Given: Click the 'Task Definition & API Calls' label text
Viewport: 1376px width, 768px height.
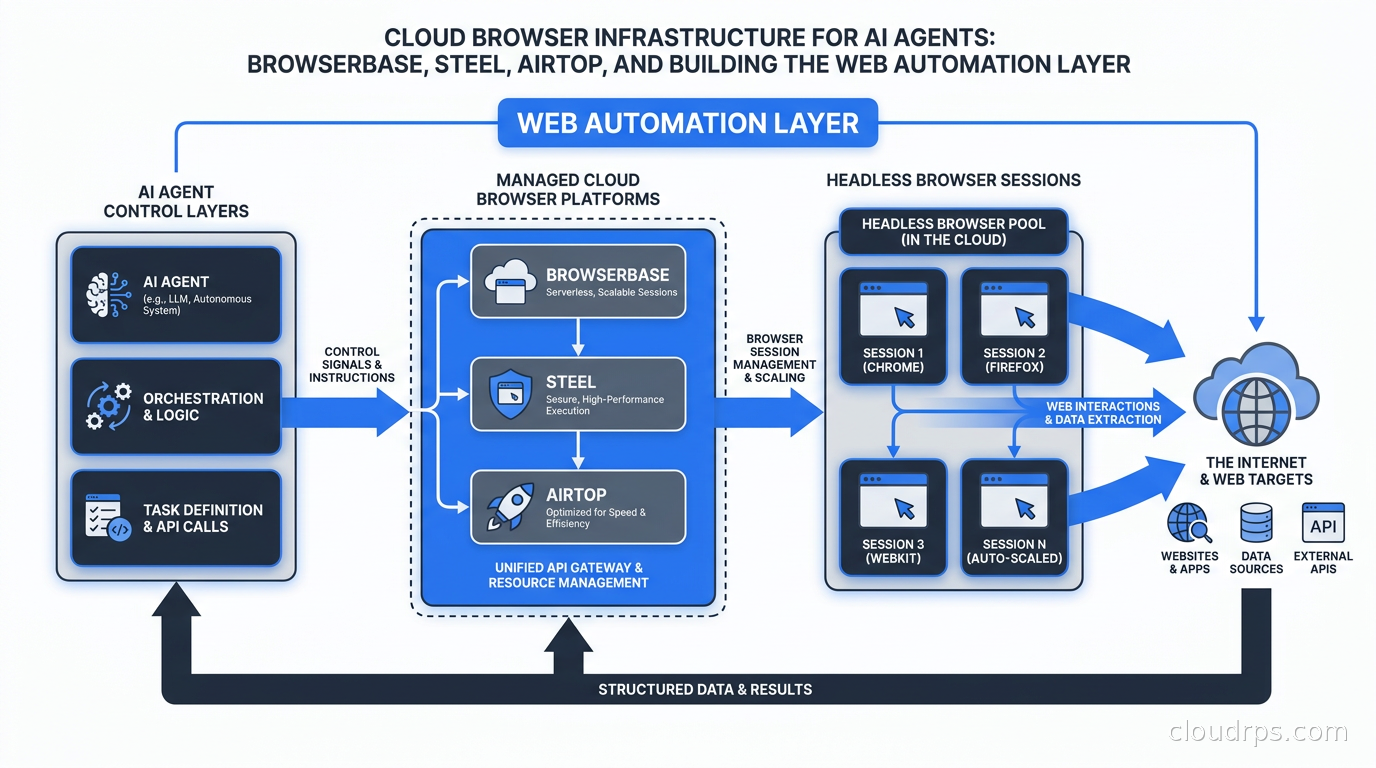Looking at the screenshot, I should [203, 518].
